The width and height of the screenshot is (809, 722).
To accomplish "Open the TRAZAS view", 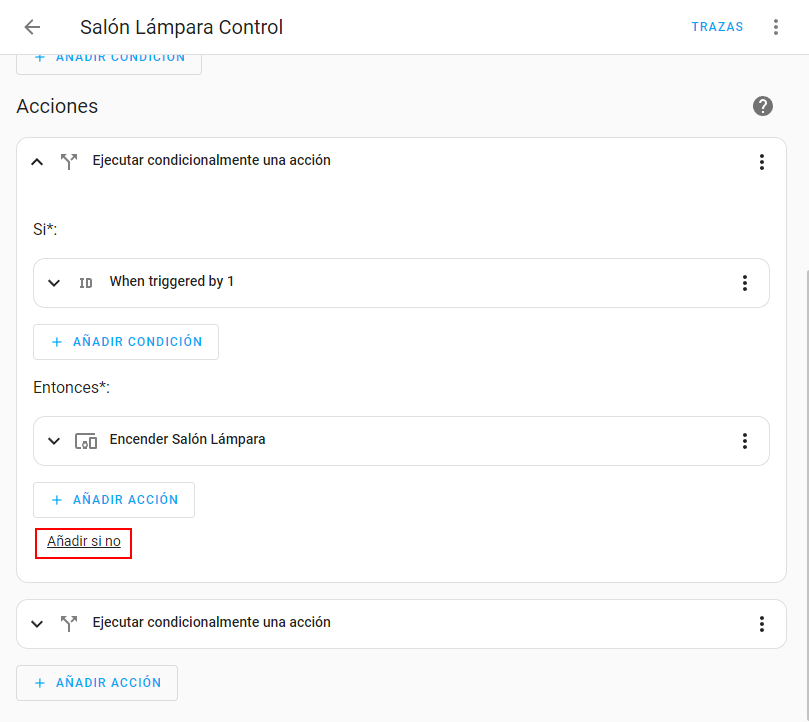I will pos(717,27).
